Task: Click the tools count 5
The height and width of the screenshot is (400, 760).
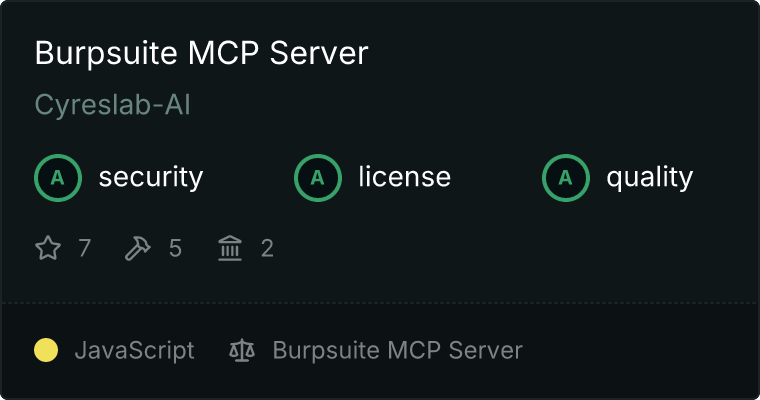Action: pyautogui.click(x=175, y=248)
